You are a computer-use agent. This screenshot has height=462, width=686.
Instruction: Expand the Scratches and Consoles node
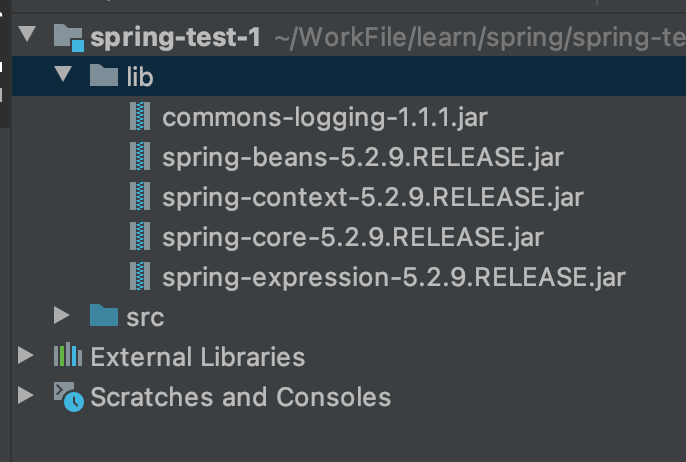(x=27, y=397)
